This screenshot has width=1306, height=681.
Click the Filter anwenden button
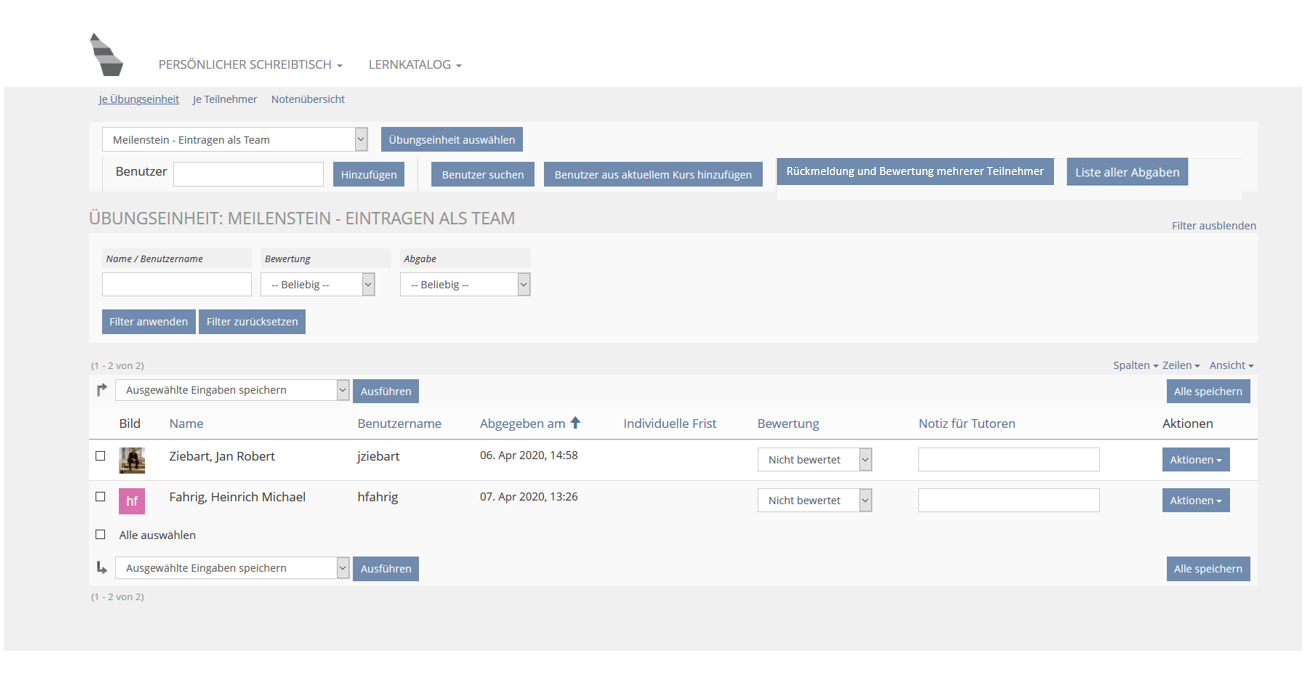coord(148,322)
